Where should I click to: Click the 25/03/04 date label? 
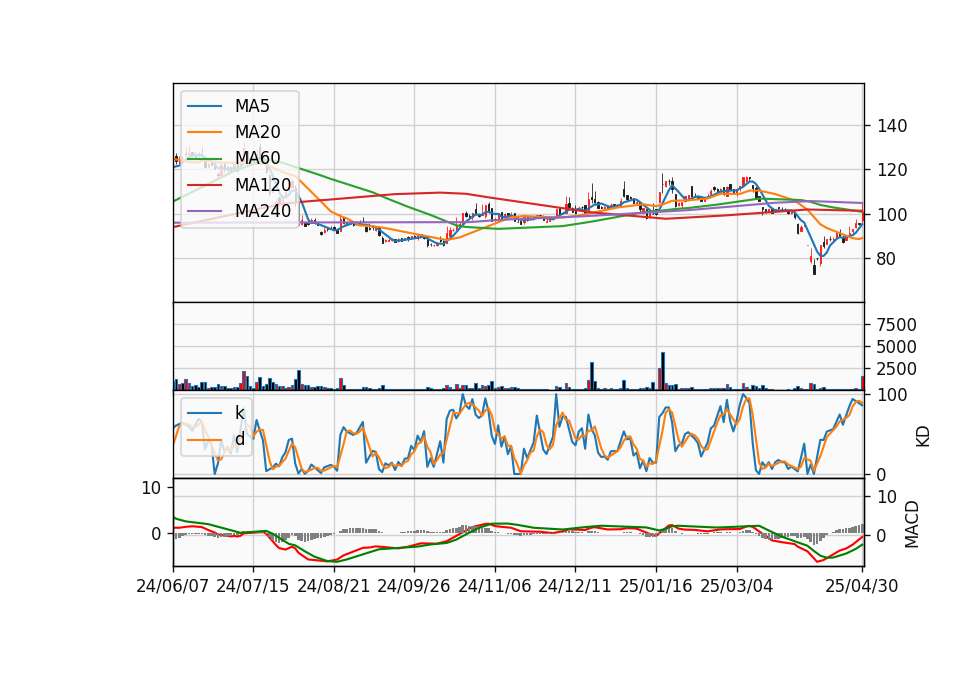[x=737, y=586]
